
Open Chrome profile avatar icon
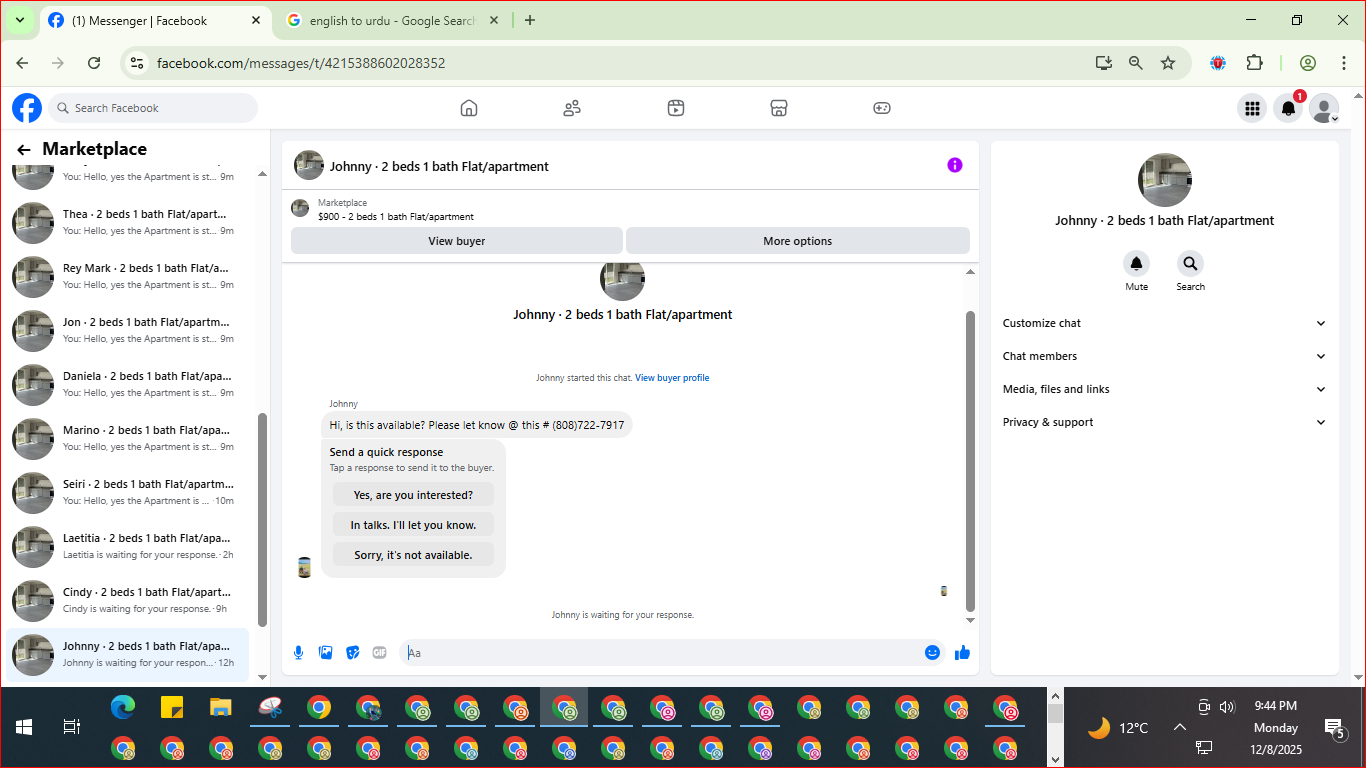point(1308,63)
